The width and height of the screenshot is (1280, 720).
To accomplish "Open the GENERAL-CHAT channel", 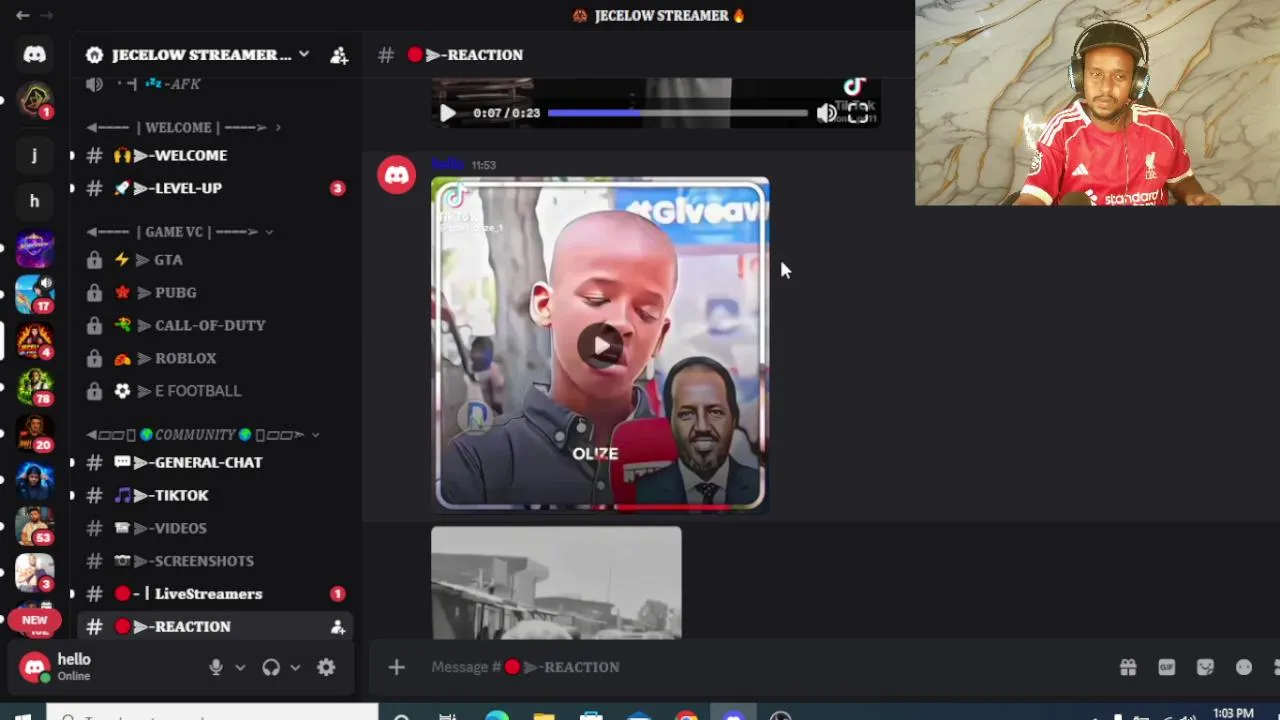I will tap(215, 462).
